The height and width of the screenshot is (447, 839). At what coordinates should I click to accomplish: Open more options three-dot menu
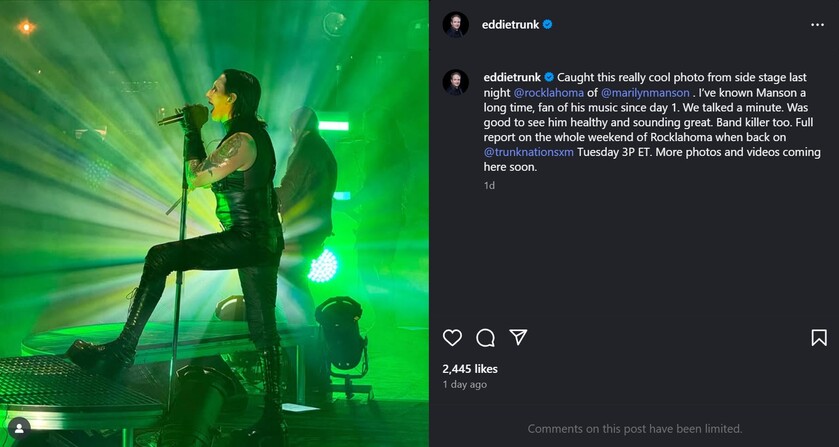click(817, 25)
